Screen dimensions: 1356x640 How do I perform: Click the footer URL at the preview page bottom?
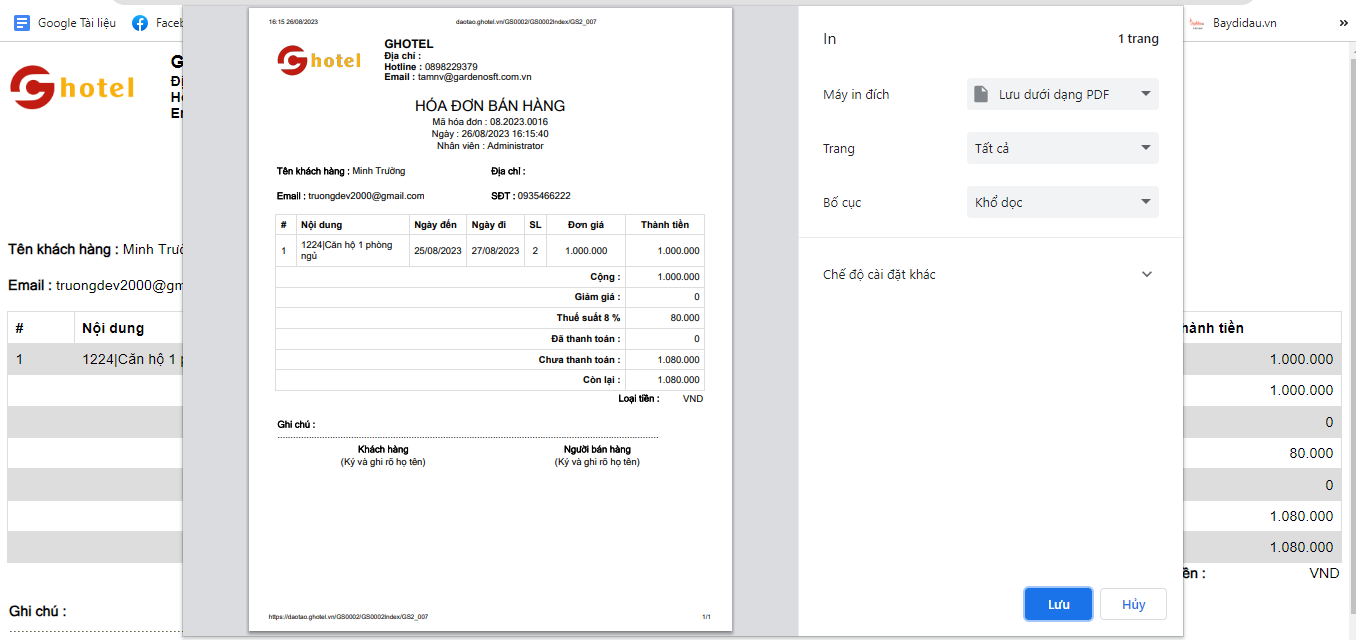pyautogui.click(x=348, y=617)
